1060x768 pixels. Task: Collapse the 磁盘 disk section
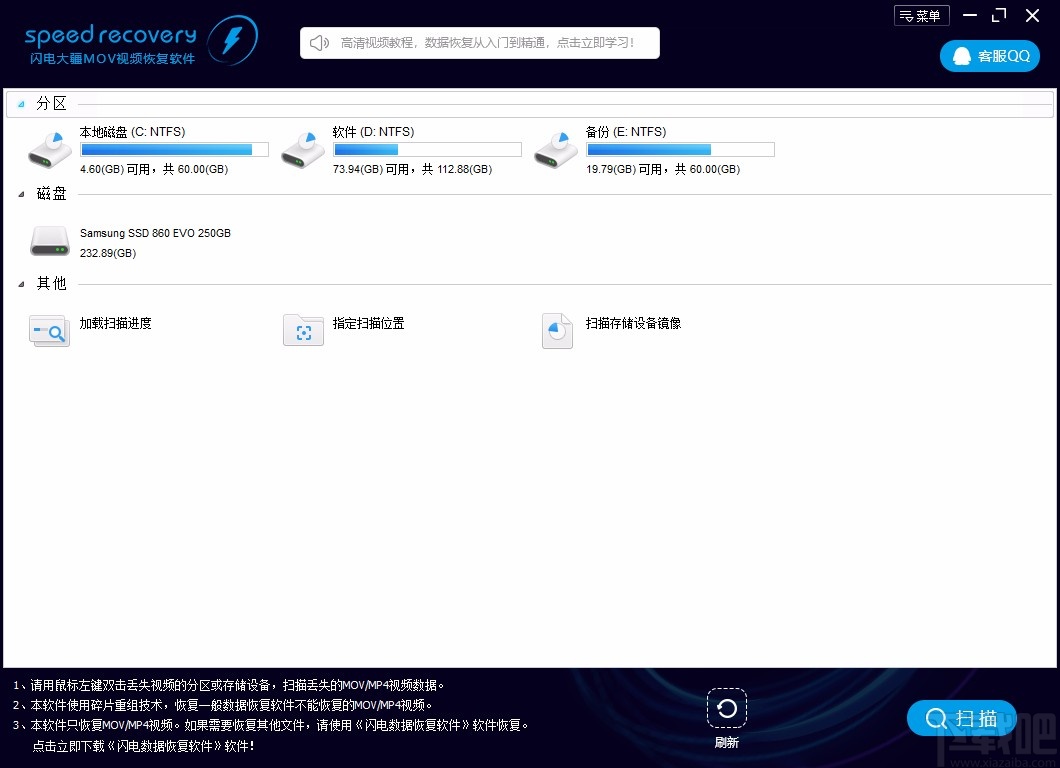(x=22, y=193)
